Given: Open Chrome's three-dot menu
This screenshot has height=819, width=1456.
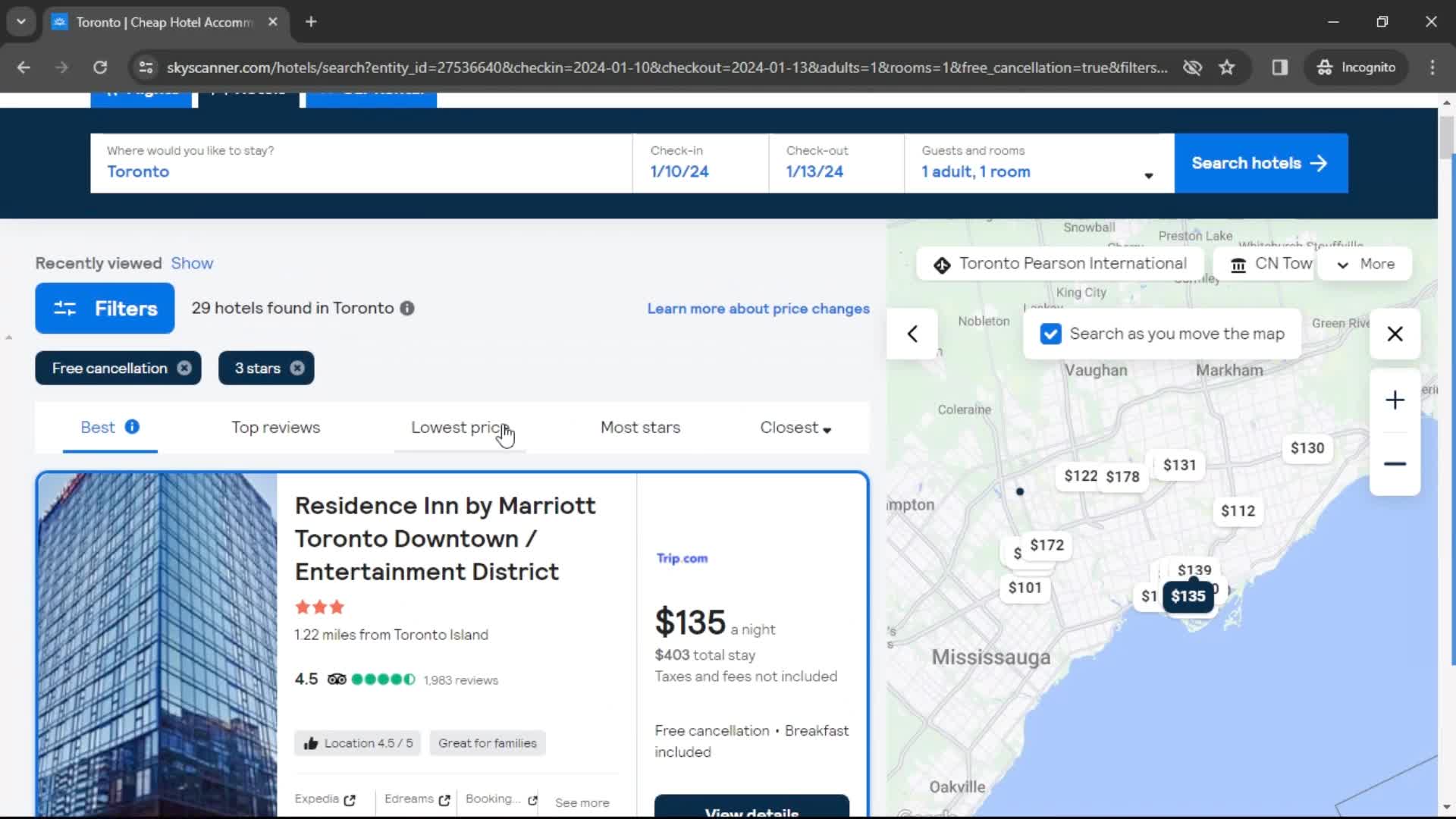Looking at the screenshot, I should [1432, 67].
